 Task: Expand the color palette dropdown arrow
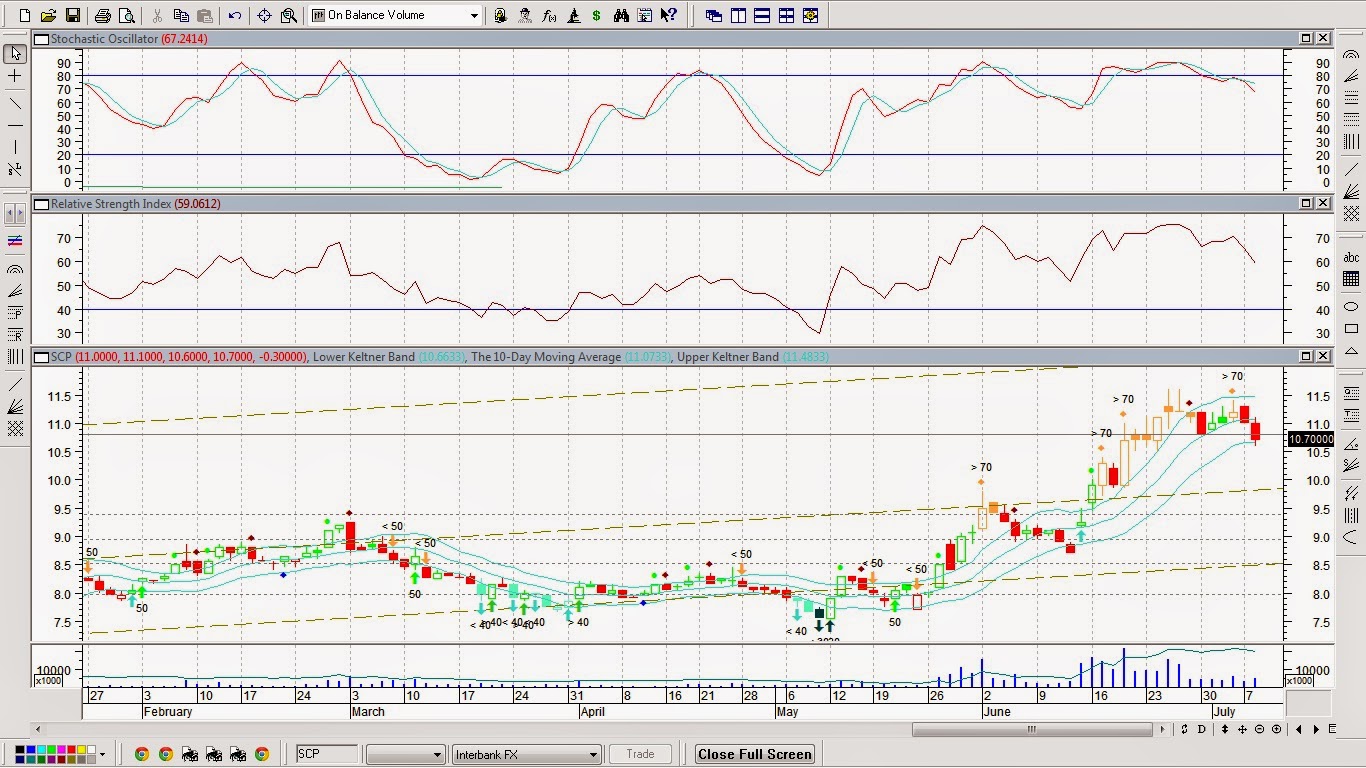(x=103, y=754)
